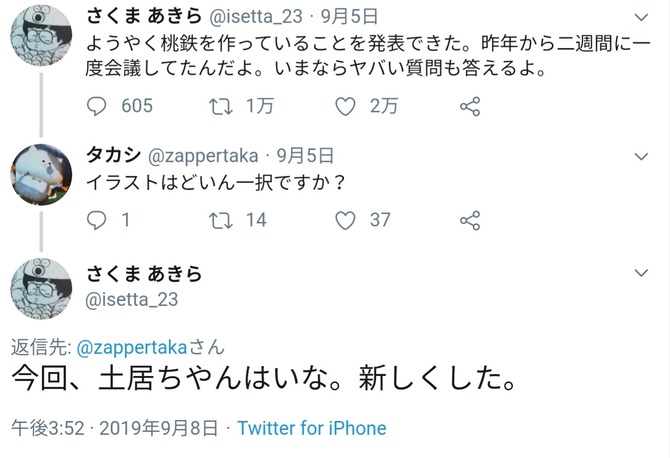Open タカシ's profile picture
The height and width of the screenshot is (458, 670).
[41, 175]
